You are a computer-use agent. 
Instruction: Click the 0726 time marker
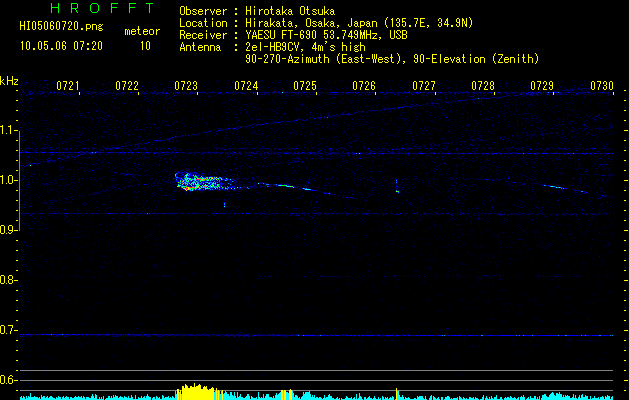pyautogui.click(x=364, y=86)
